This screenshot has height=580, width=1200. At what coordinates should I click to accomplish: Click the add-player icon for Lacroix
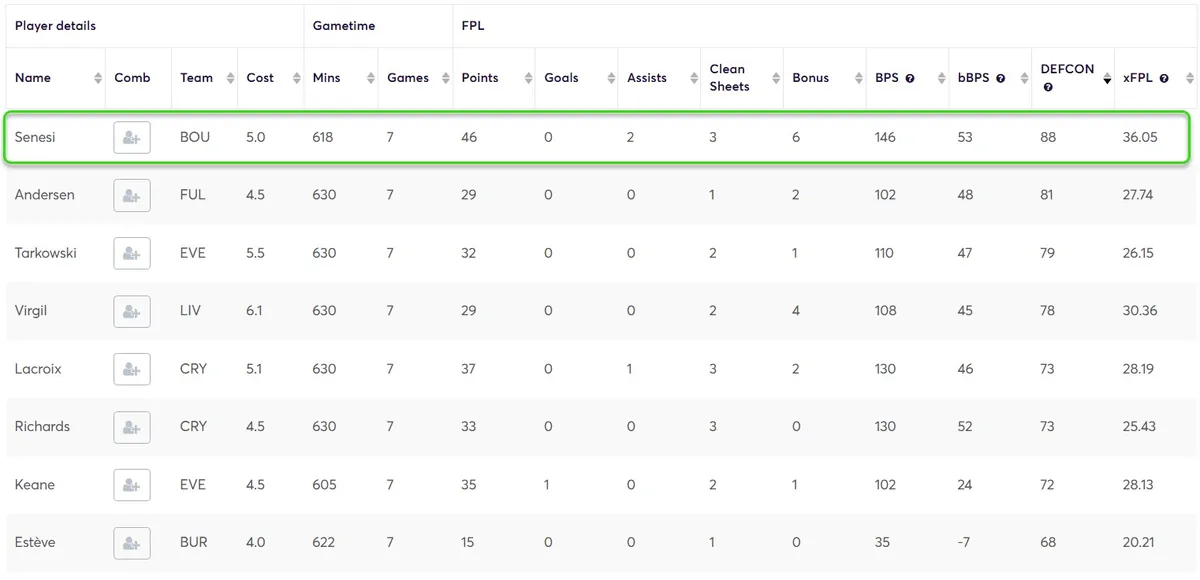coord(132,369)
